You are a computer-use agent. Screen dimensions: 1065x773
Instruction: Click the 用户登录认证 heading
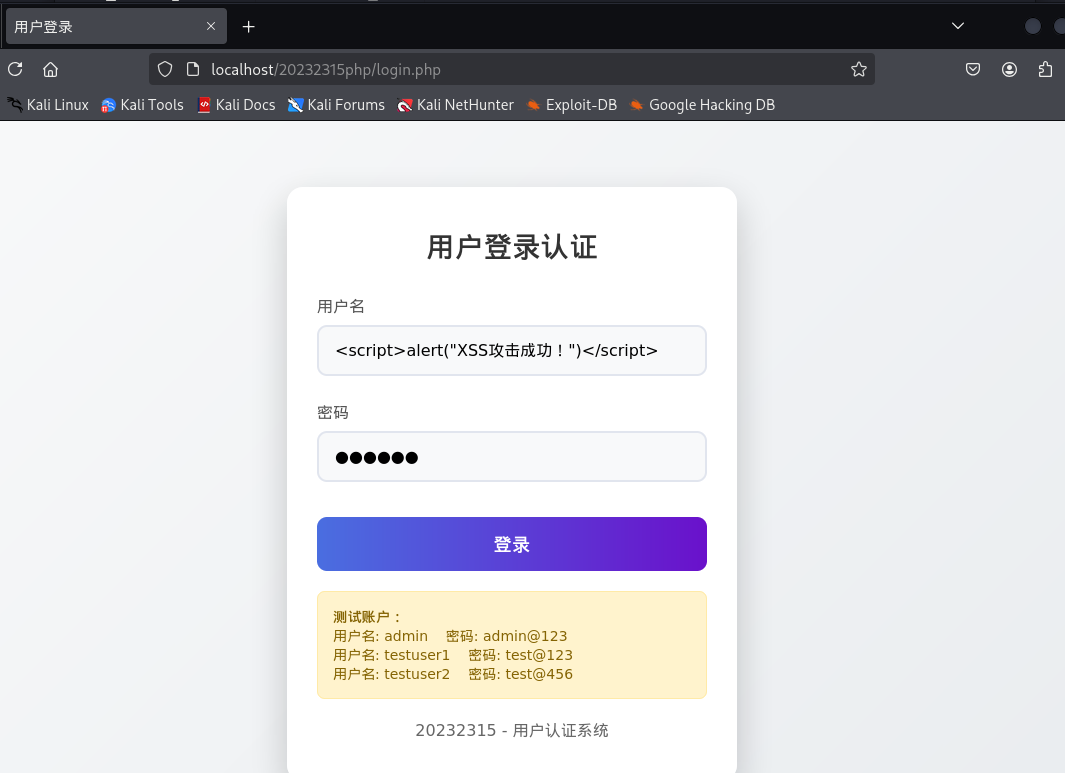coord(511,247)
